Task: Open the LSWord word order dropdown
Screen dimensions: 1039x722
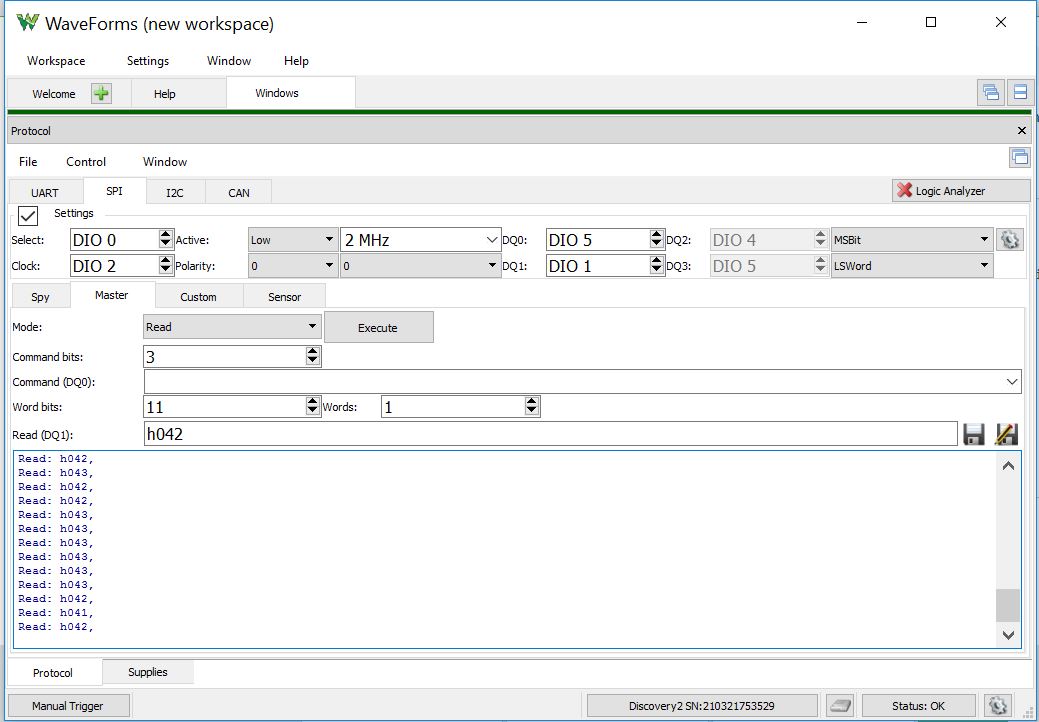Action: [912, 266]
